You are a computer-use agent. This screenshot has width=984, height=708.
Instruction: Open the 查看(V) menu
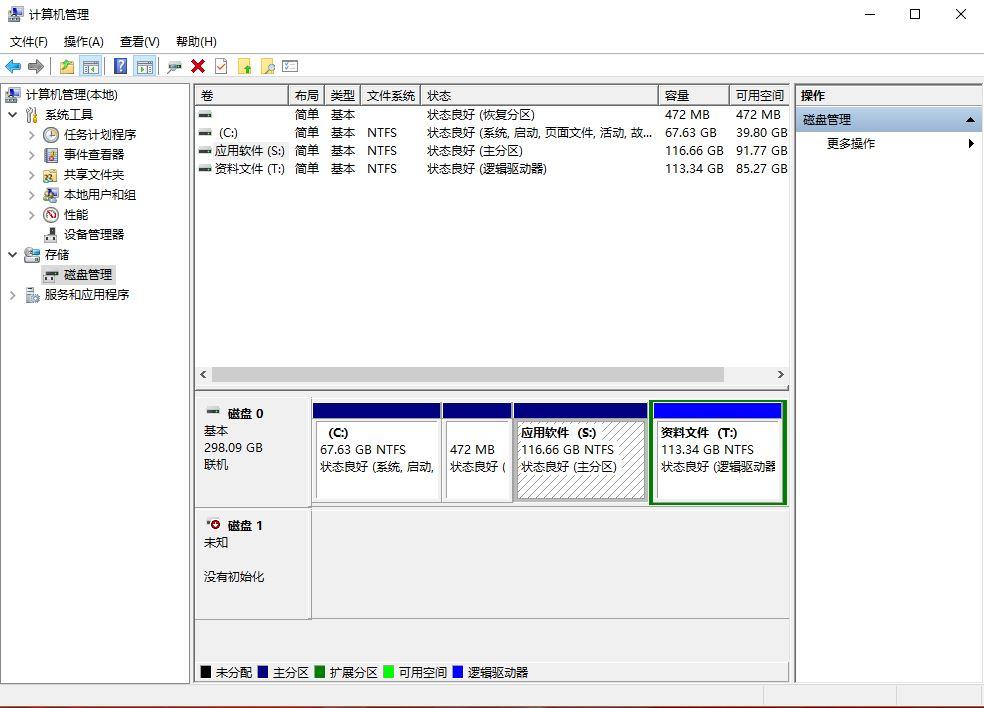click(x=139, y=42)
